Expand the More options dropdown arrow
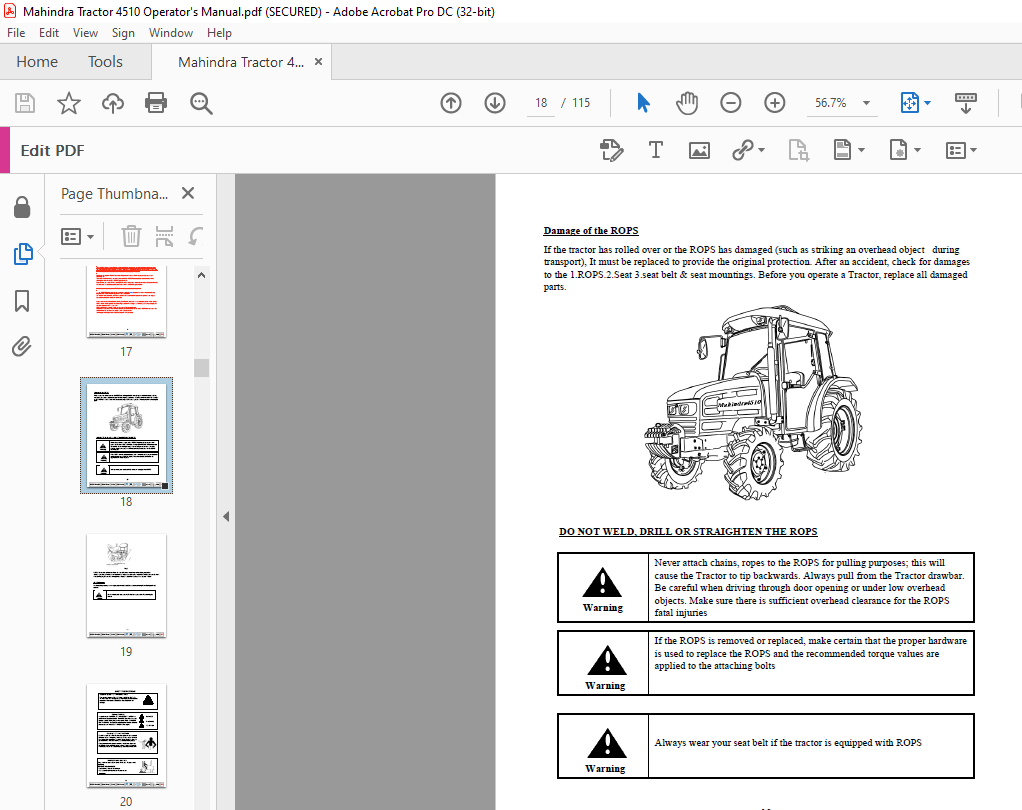1022x810 pixels. [x=973, y=151]
